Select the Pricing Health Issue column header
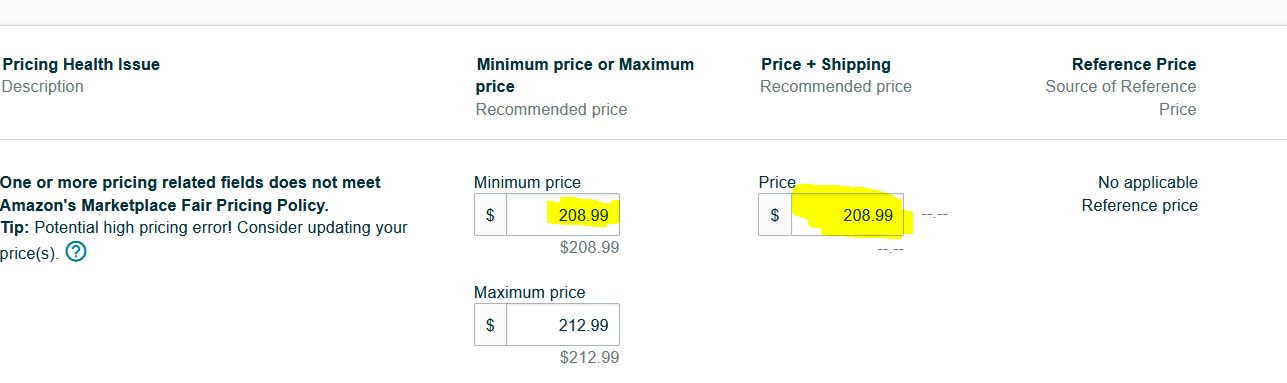 click(x=80, y=64)
